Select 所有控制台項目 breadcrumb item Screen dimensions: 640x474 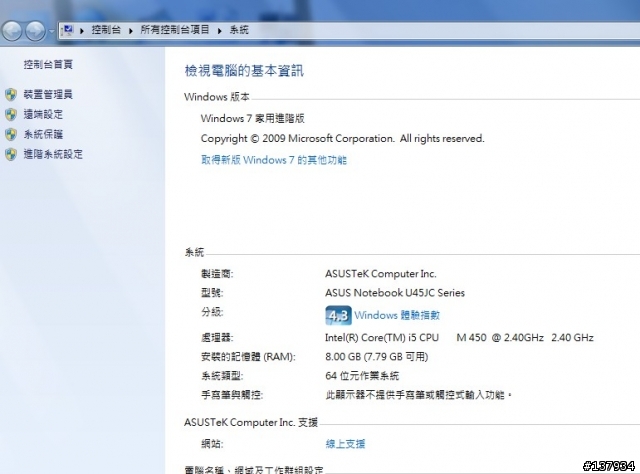pos(175,30)
